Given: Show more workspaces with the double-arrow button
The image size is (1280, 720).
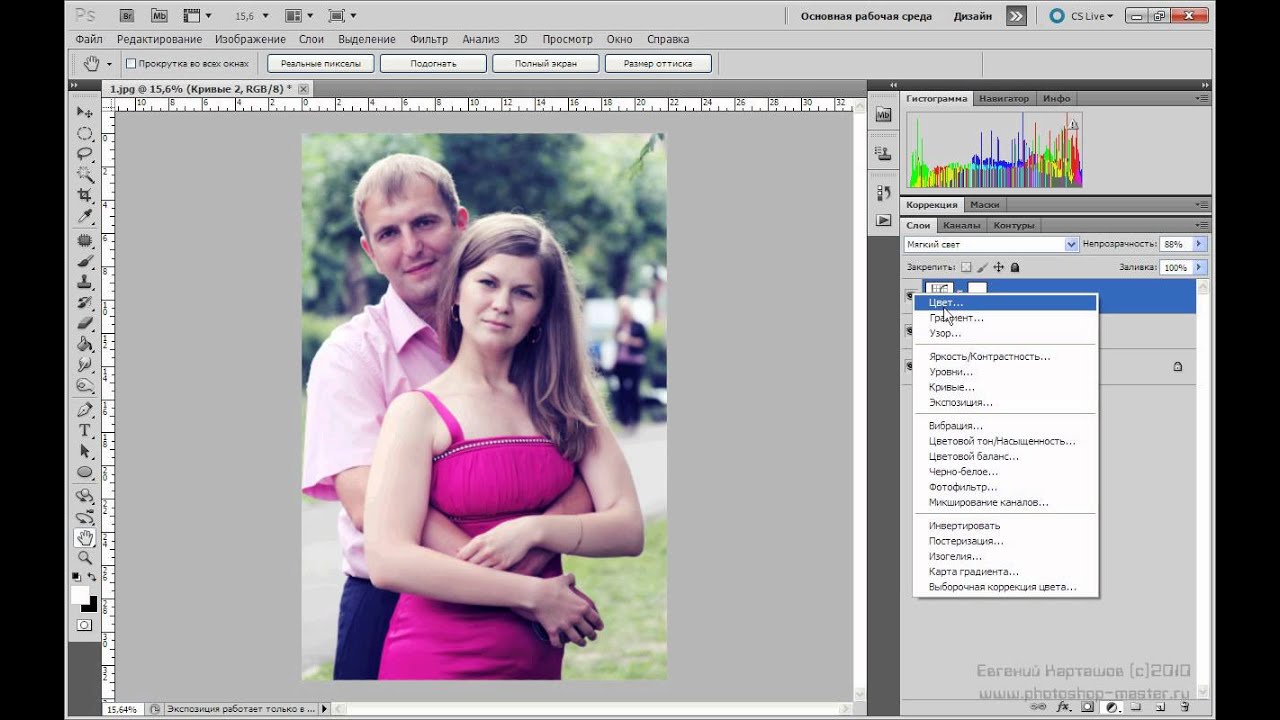Looking at the screenshot, I should tap(1016, 16).
